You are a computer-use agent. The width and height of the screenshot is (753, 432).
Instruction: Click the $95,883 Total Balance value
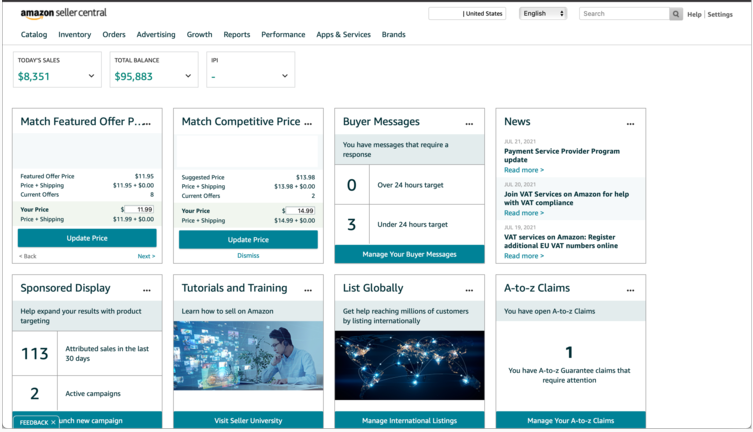(x=134, y=76)
